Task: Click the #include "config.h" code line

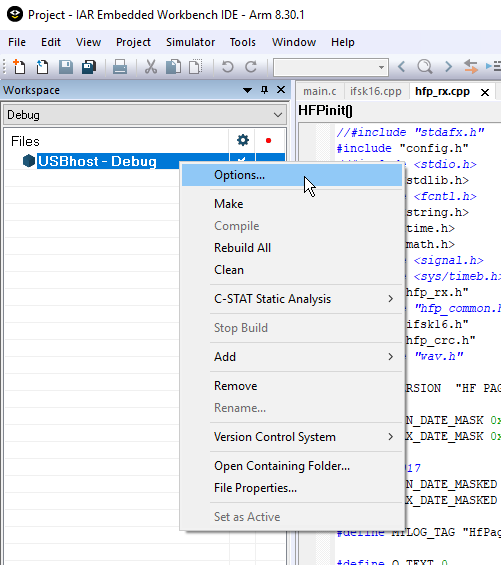Action: [x=402, y=148]
